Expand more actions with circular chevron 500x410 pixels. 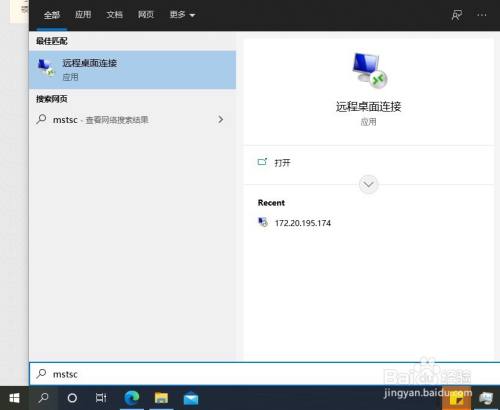[368, 184]
